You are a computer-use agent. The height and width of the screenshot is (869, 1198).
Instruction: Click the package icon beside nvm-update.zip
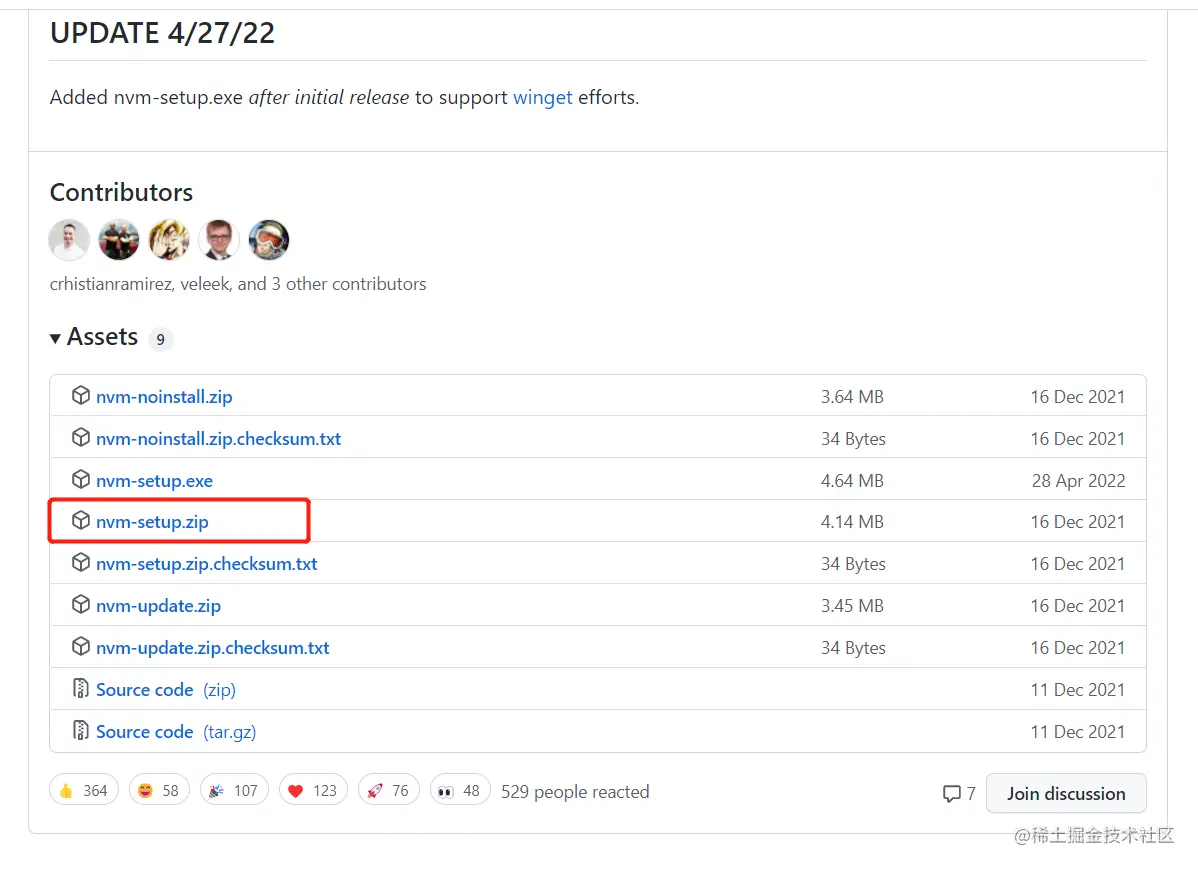81,605
